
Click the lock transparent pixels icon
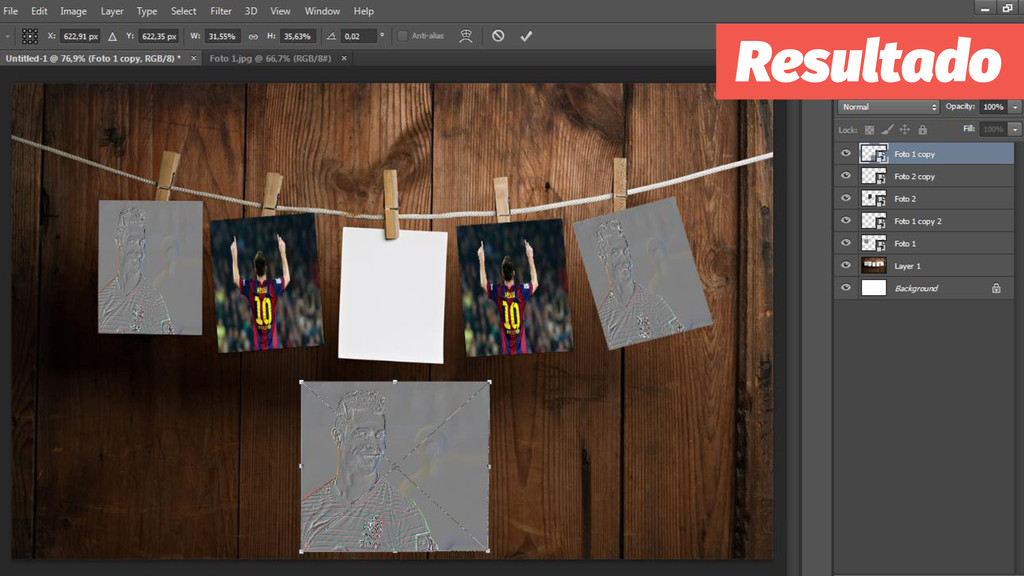click(x=869, y=130)
